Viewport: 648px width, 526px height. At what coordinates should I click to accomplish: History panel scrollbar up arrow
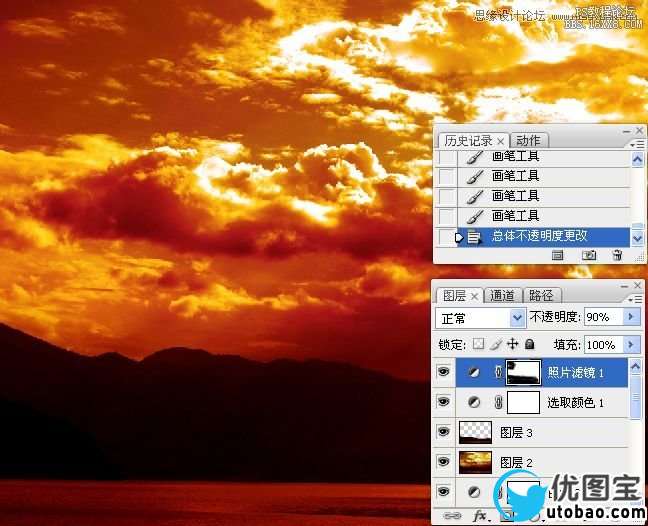point(637,159)
